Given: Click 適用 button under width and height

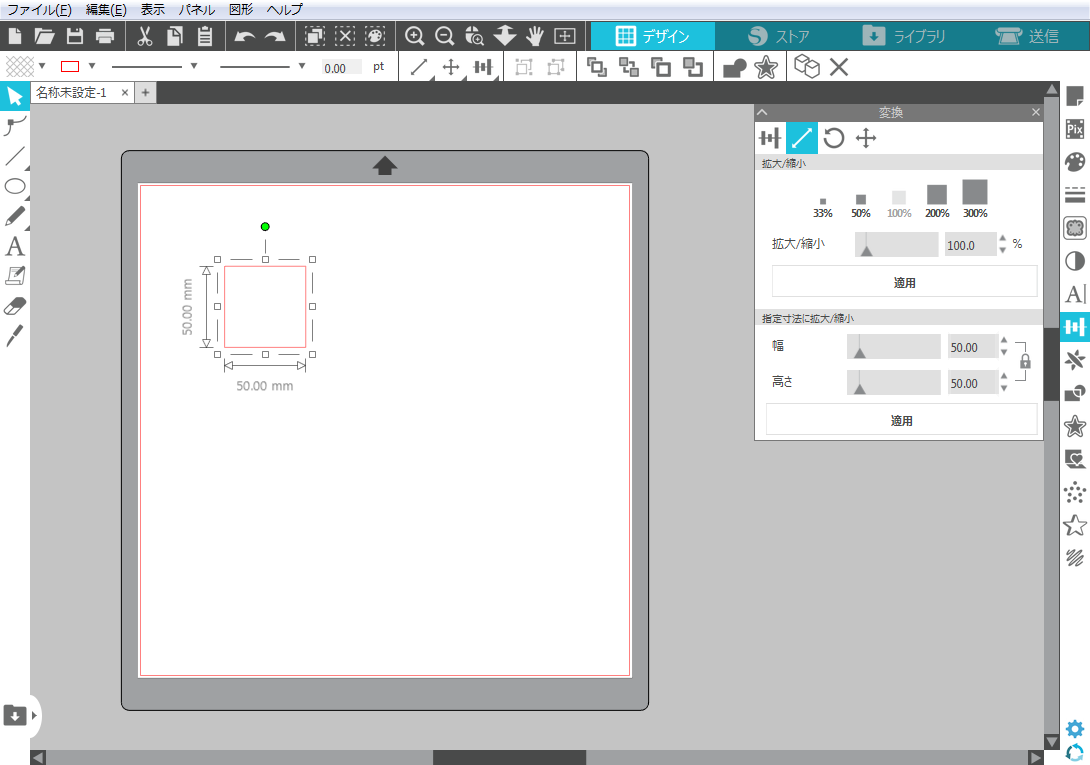Looking at the screenshot, I should point(901,421).
